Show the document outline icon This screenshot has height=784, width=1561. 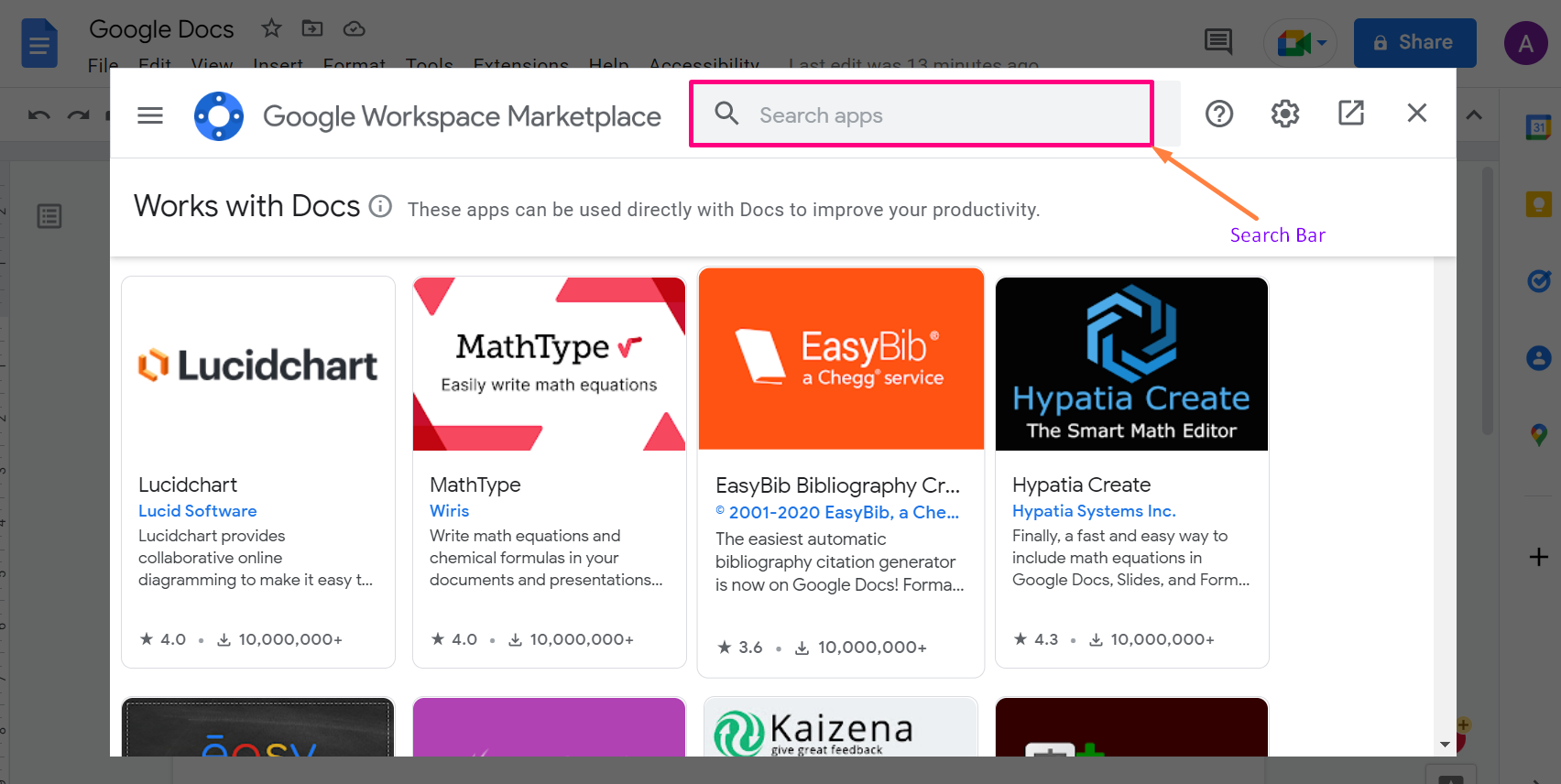[49, 216]
